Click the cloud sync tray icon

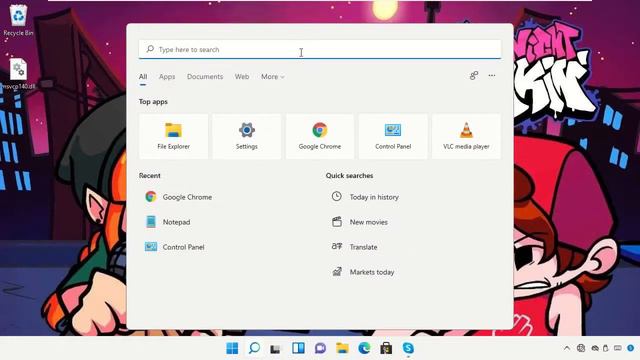(595, 348)
